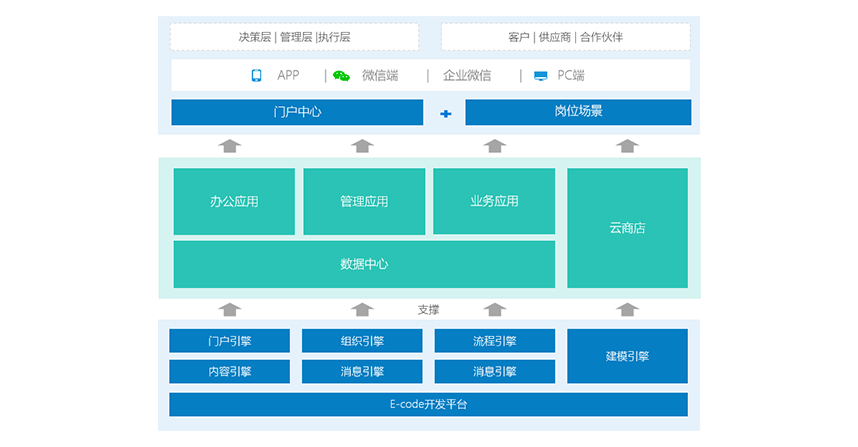Select the 门户中心 bar
The image size is (858, 447).
click(297, 112)
